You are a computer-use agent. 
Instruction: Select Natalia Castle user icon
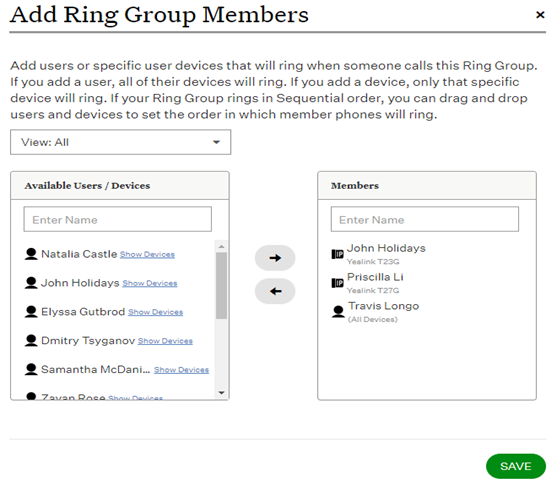[x=31, y=254]
